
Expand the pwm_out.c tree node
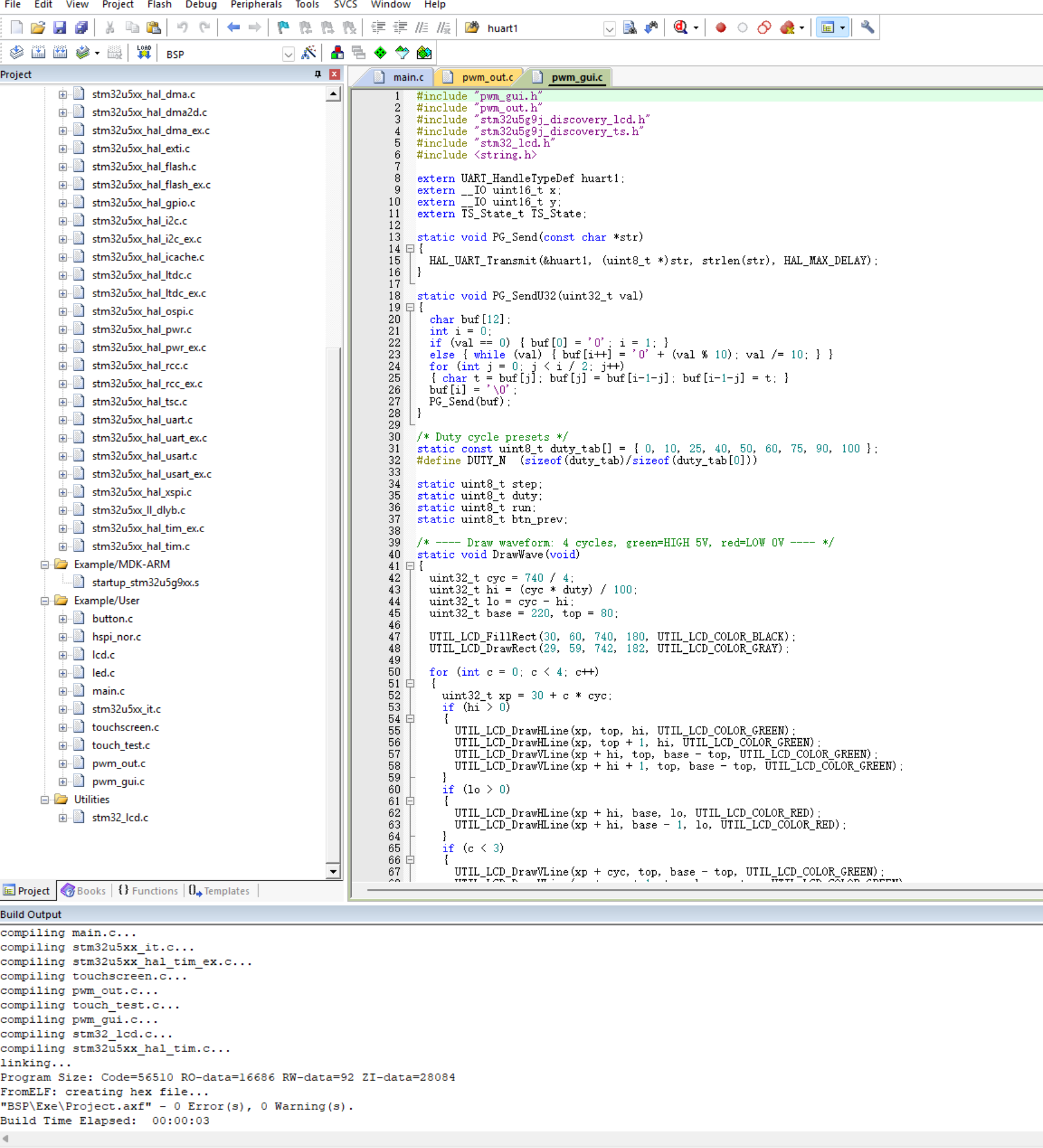tap(63, 764)
